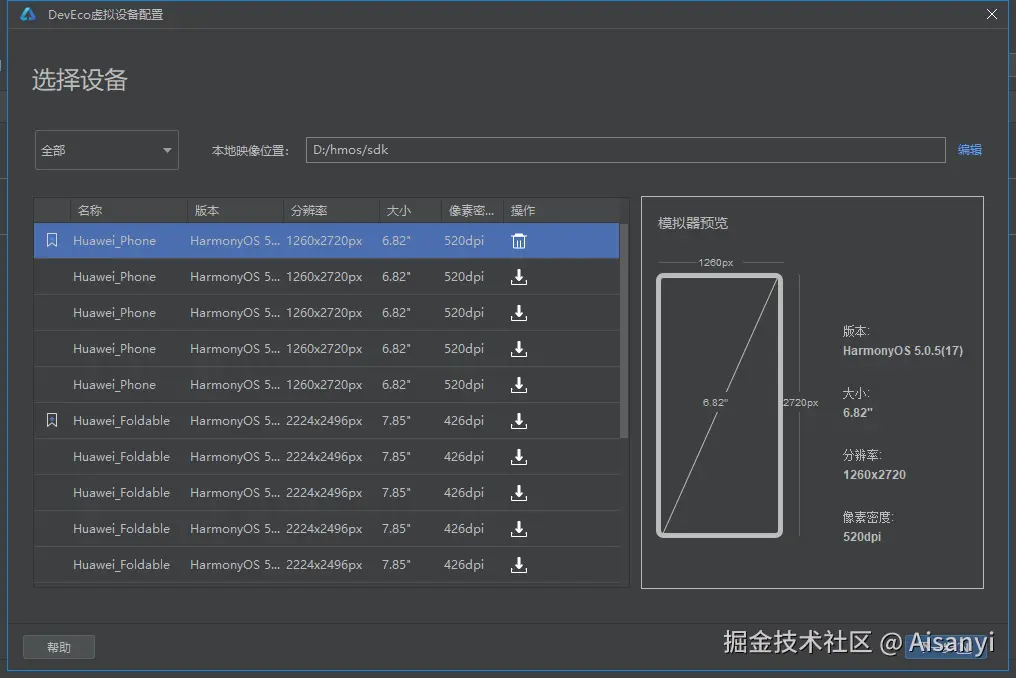Open the 全部 device type dropdown
1016x678 pixels.
(107, 150)
